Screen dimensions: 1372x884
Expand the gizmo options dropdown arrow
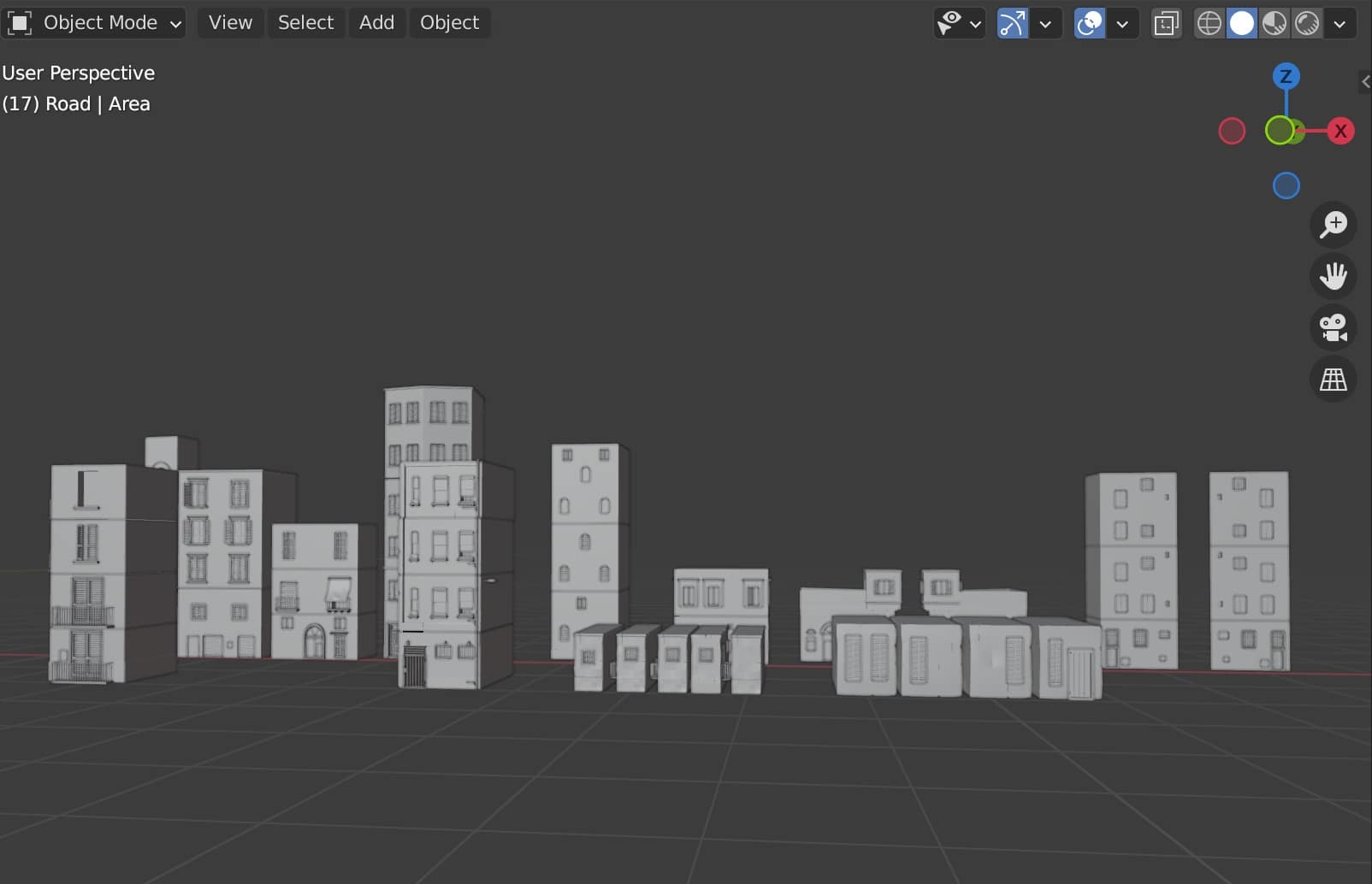(1045, 24)
